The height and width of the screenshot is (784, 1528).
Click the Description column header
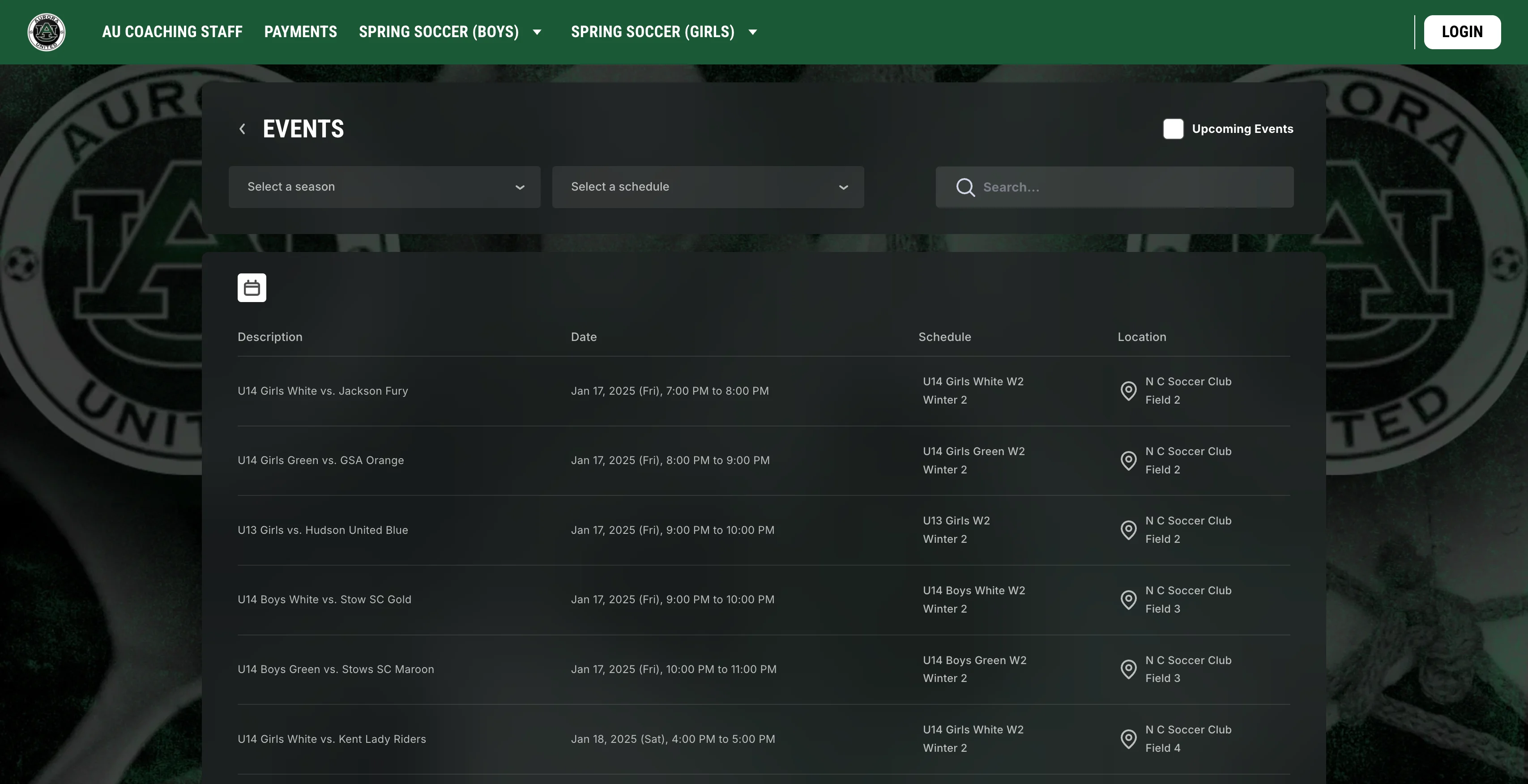270,337
